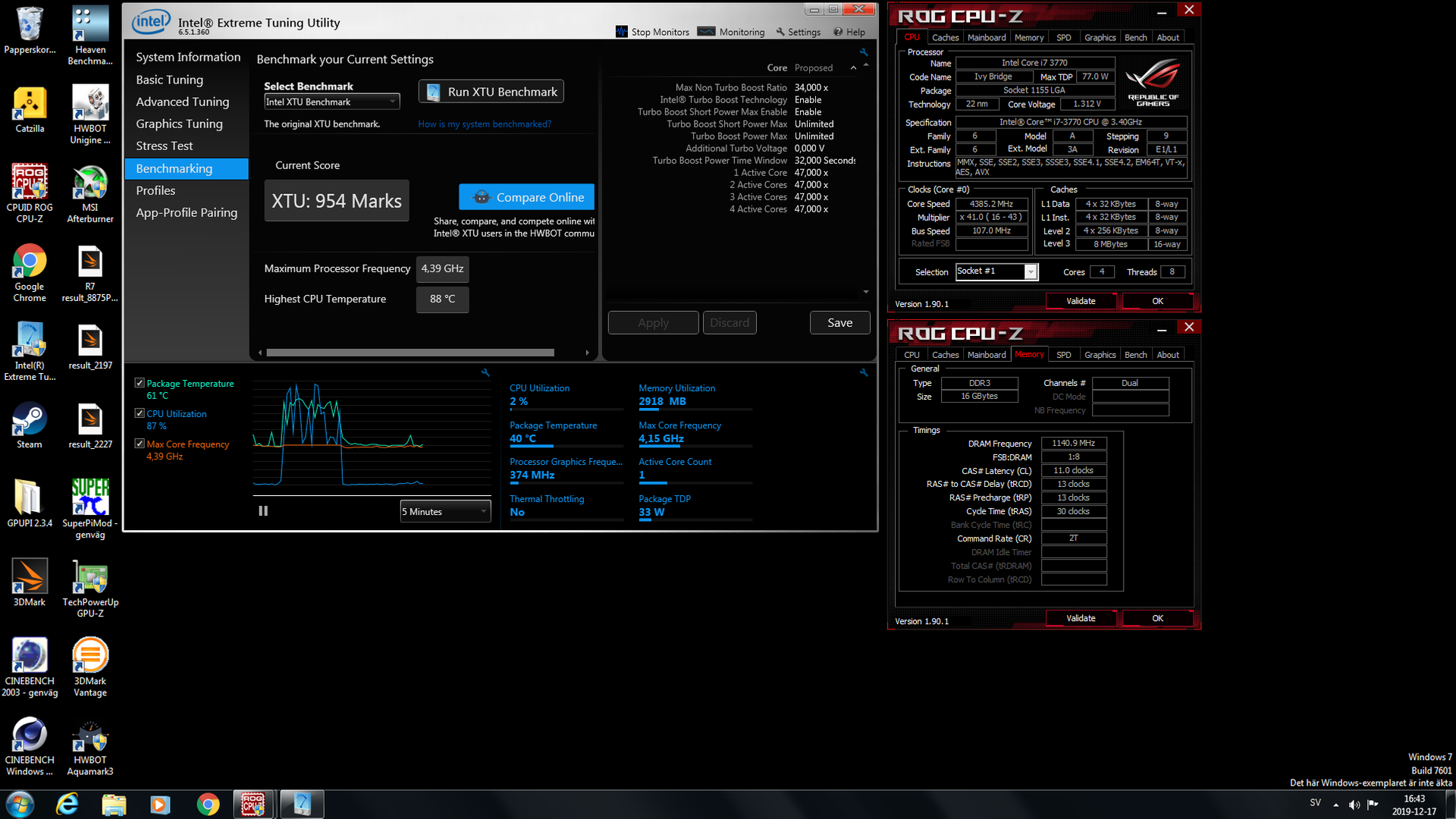The height and width of the screenshot is (819, 1456).
Task: Open Stress Test section
Action: coord(165,146)
